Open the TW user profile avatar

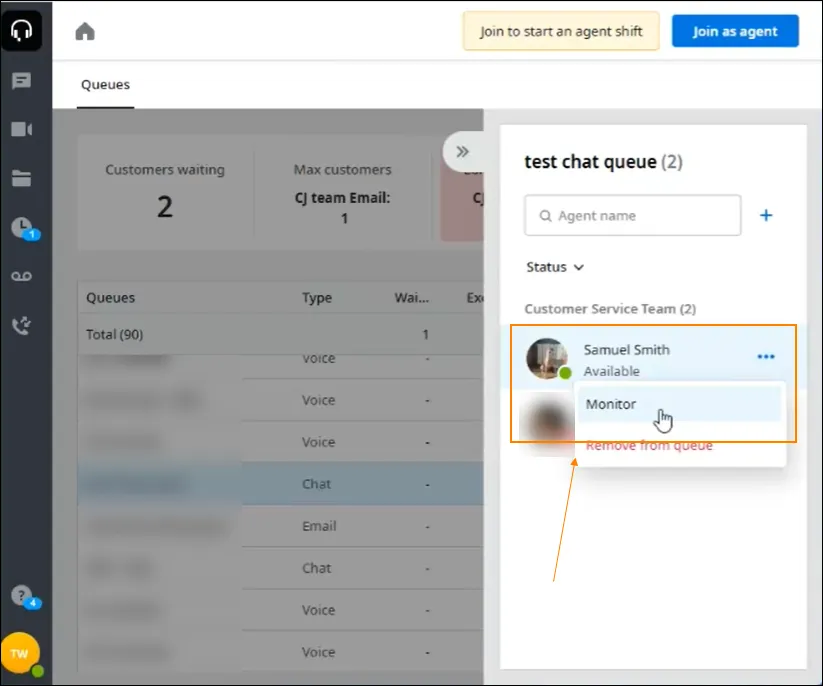pyautogui.click(x=20, y=653)
